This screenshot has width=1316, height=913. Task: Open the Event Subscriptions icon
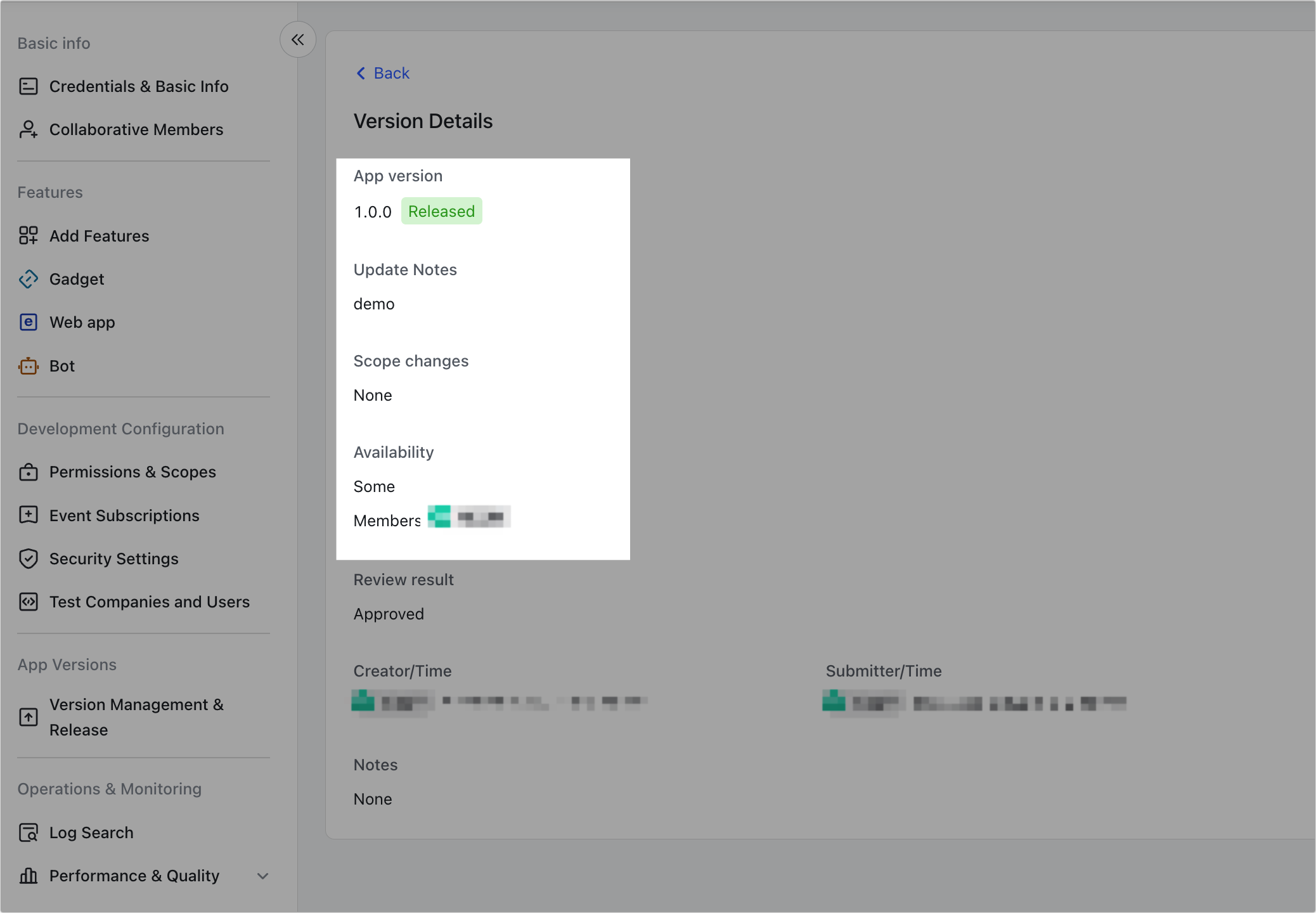(x=28, y=515)
